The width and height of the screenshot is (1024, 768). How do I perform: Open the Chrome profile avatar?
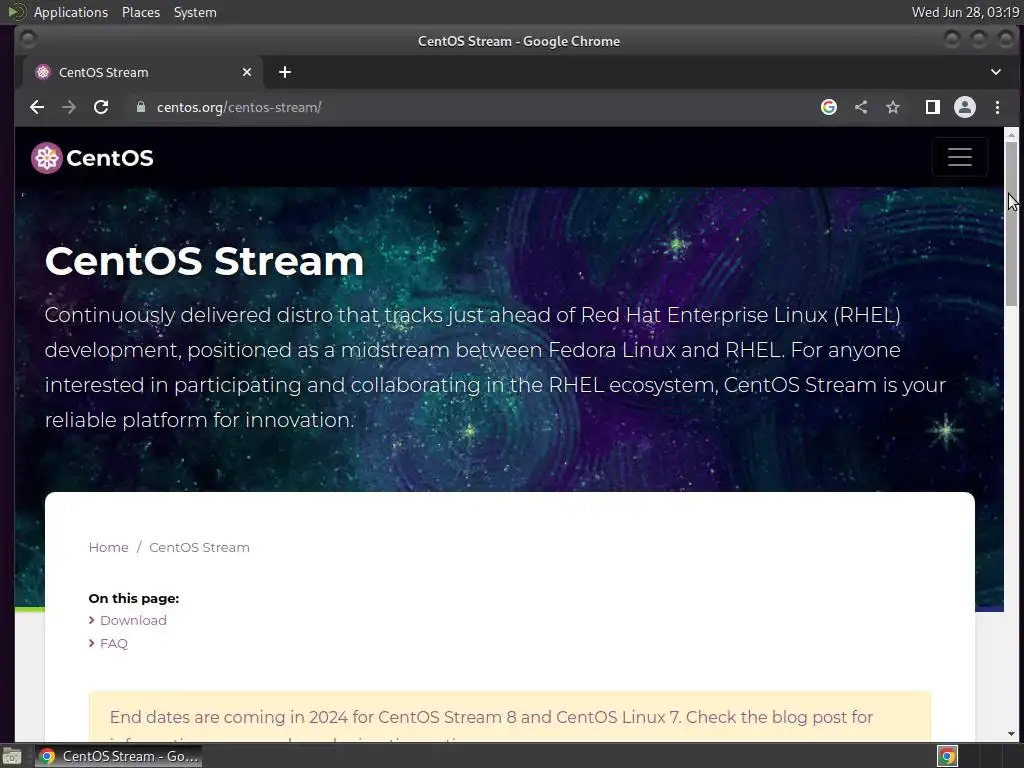[x=965, y=107]
